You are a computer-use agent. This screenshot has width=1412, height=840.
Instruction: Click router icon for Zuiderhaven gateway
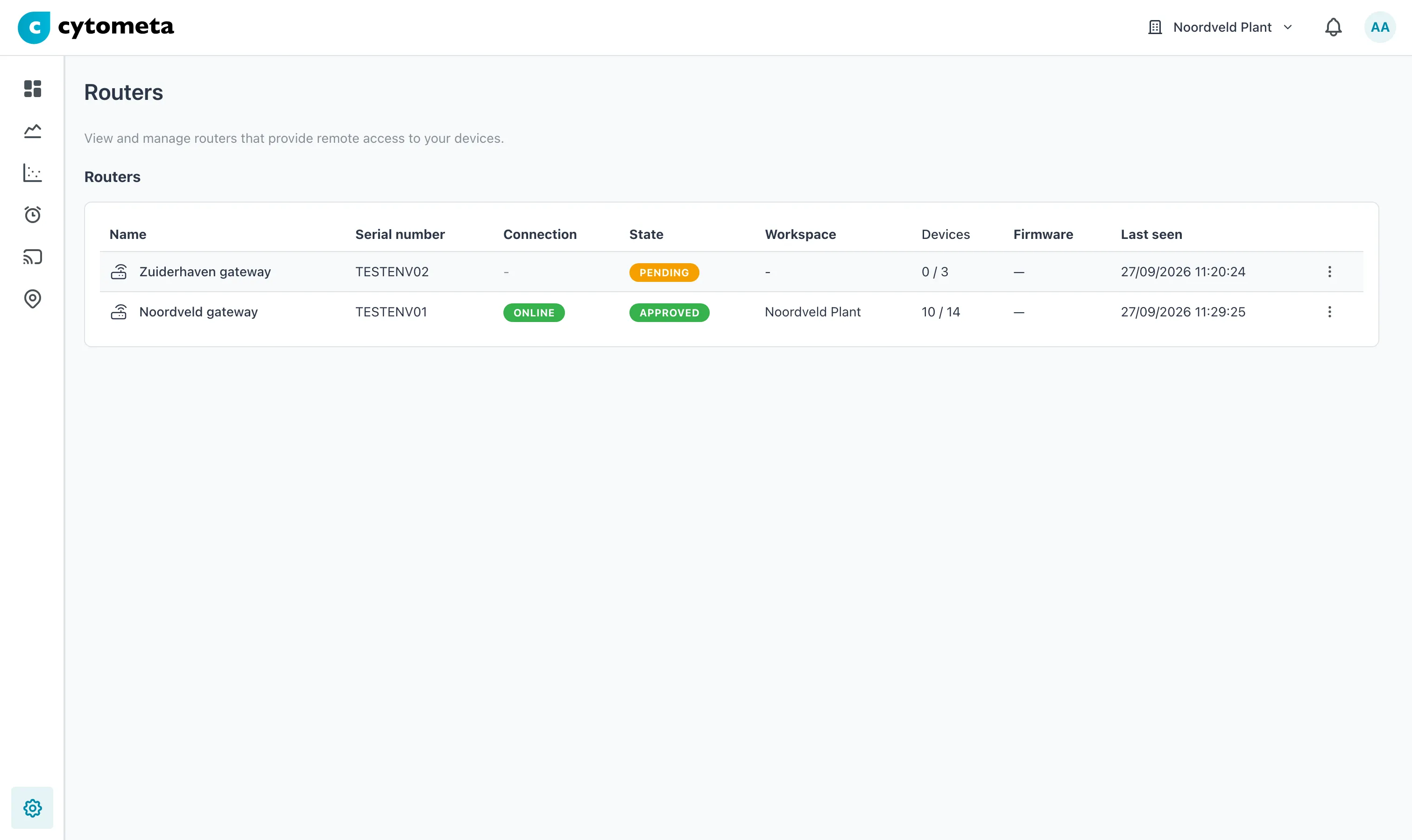[x=119, y=272]
